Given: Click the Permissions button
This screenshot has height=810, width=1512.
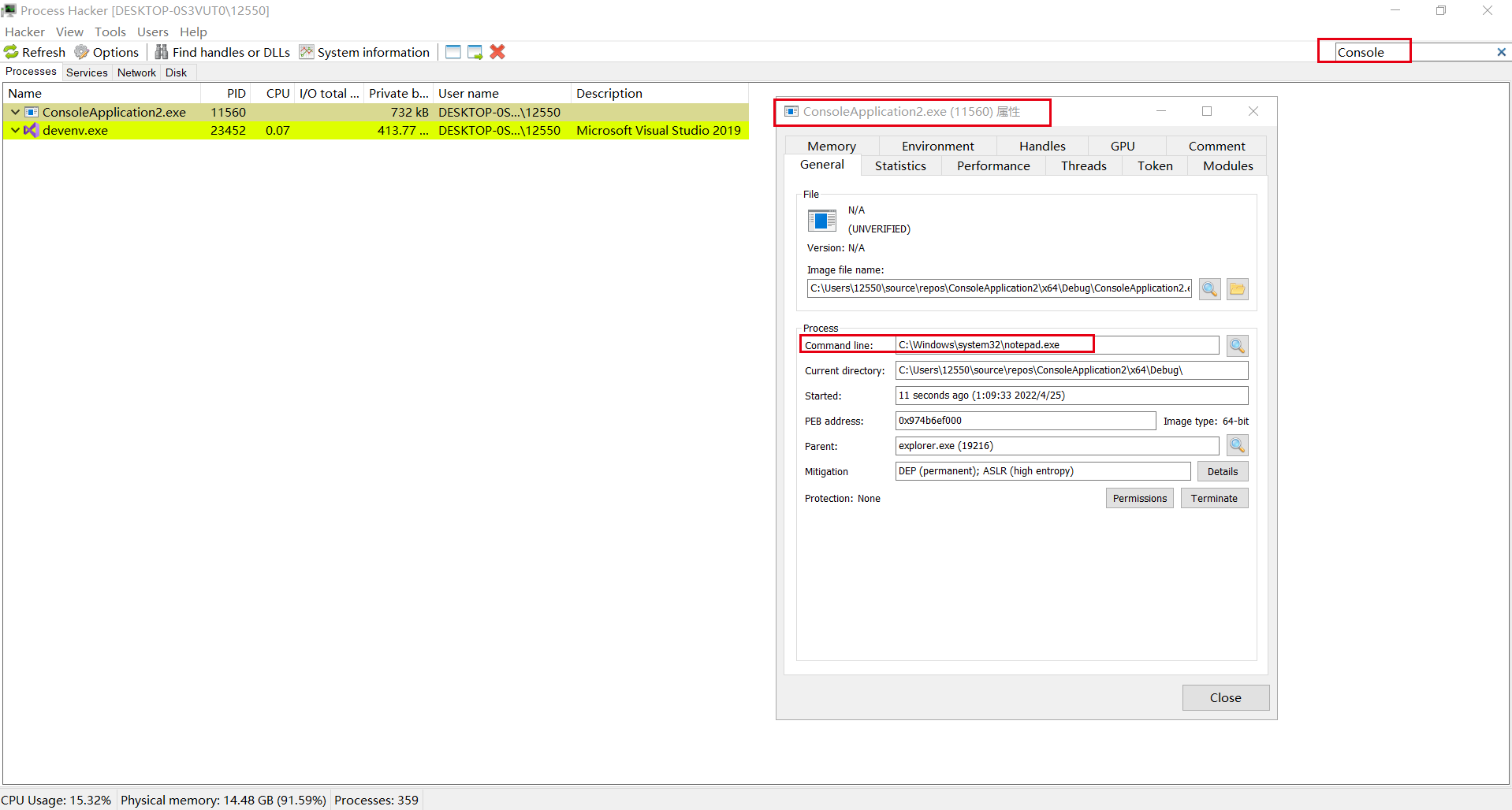Looking at the screenshot, I should point(1140,498).
